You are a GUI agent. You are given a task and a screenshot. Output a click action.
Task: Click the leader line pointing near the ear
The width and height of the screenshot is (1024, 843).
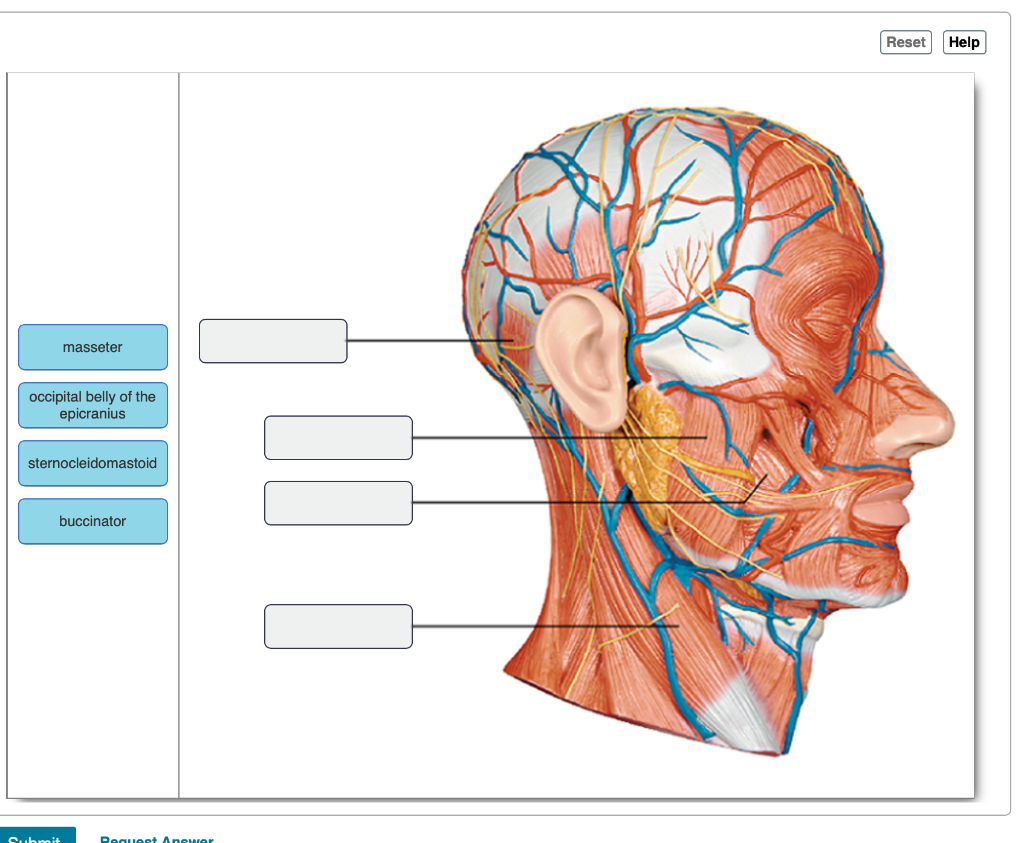pyautogui.click(x=430, y=341)
